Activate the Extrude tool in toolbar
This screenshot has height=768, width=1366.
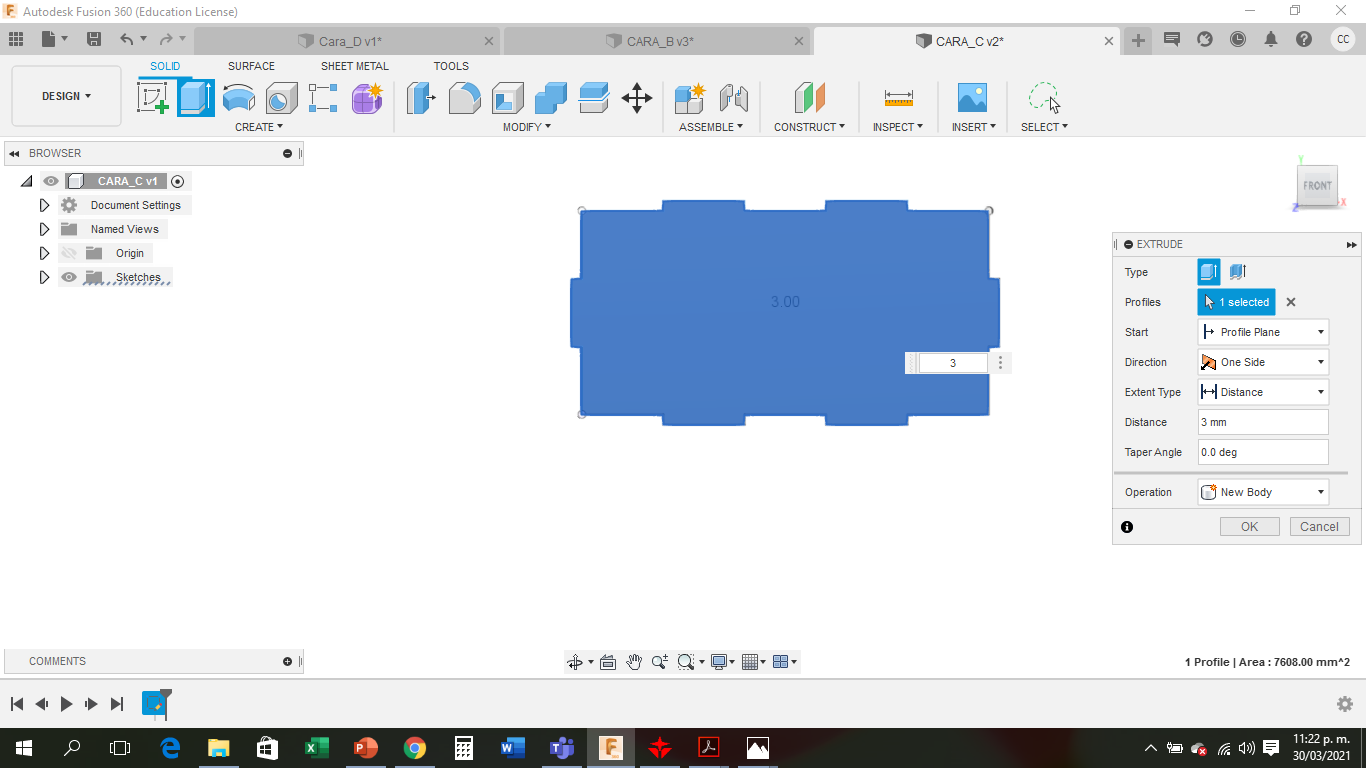coord(196,98)
